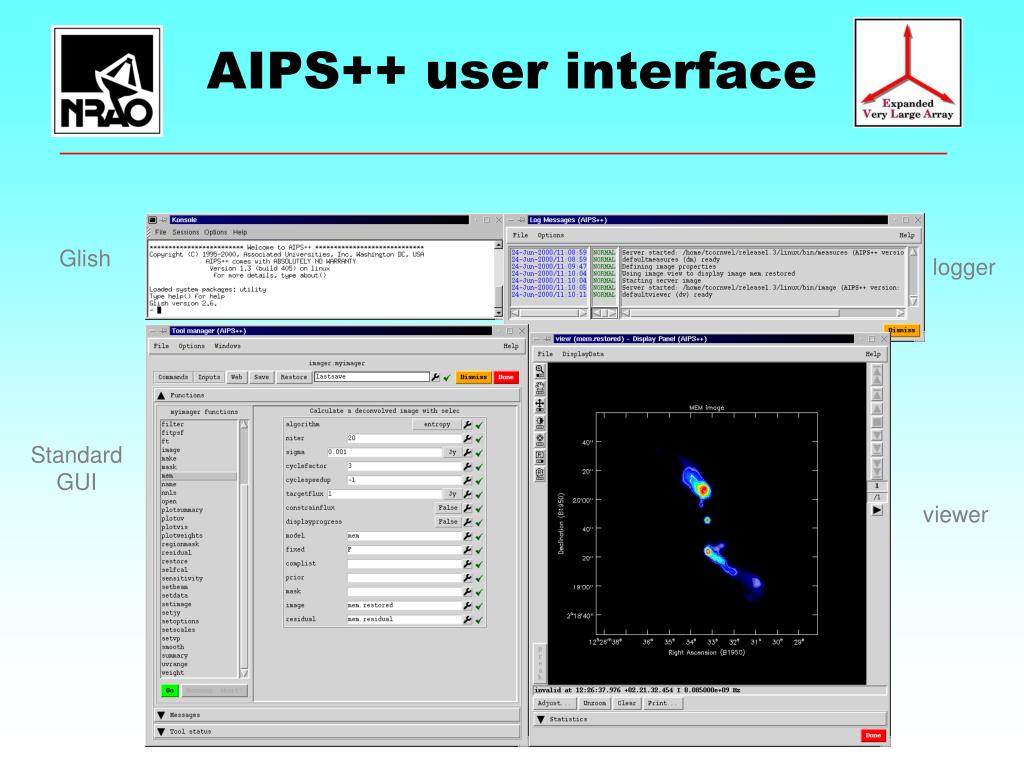Select the half-circle colormap contrast tool
Image resolution: width=1024 pixels, height=768 pixels.
tap(540, 423)
